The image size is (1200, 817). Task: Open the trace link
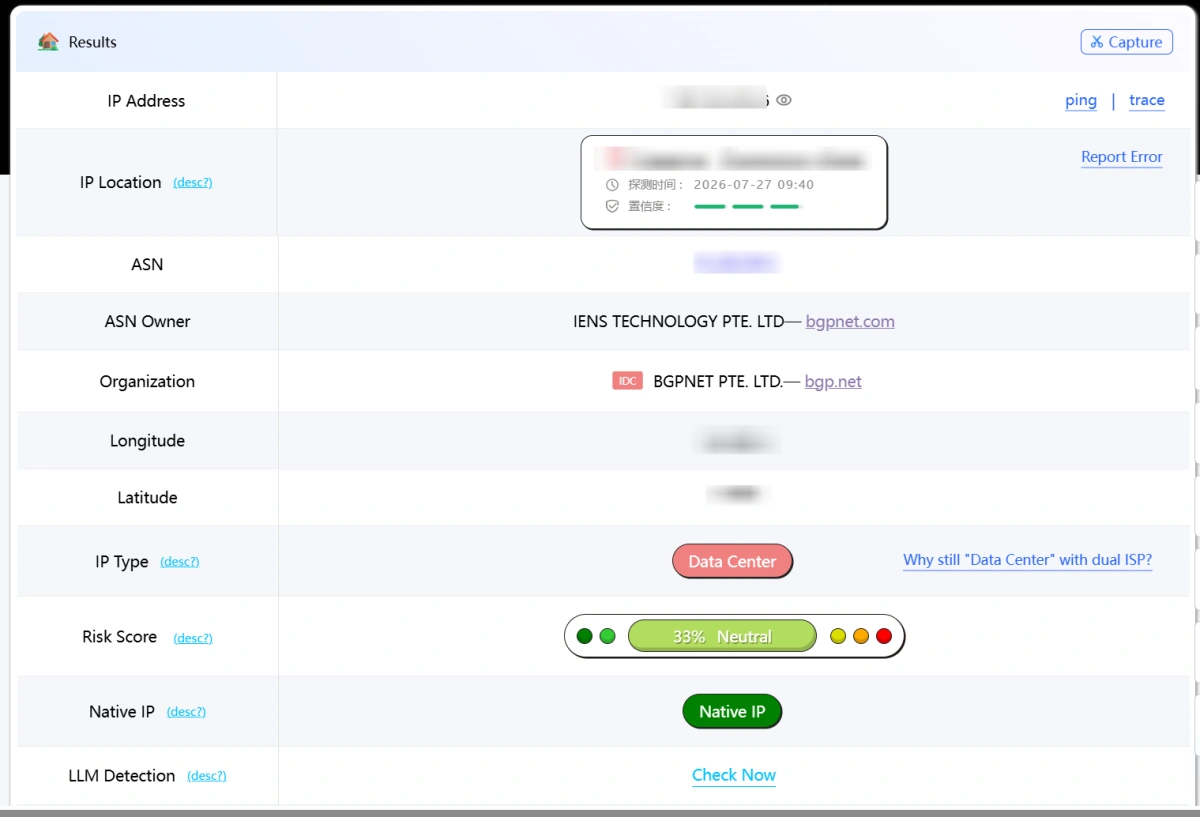[1147, 100]
